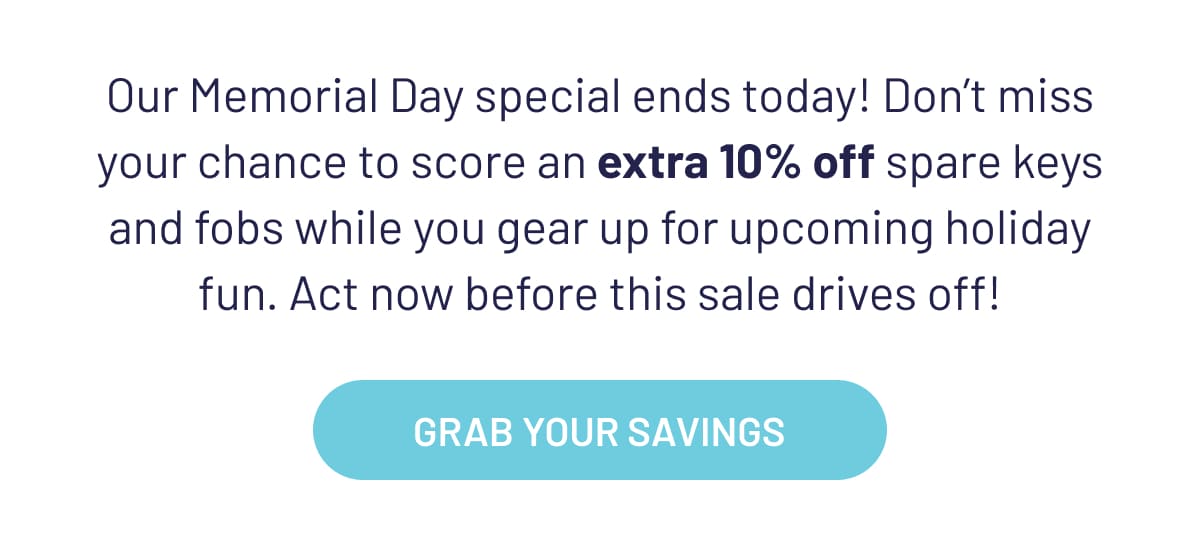Click the word 'score'

click(464, 165)
